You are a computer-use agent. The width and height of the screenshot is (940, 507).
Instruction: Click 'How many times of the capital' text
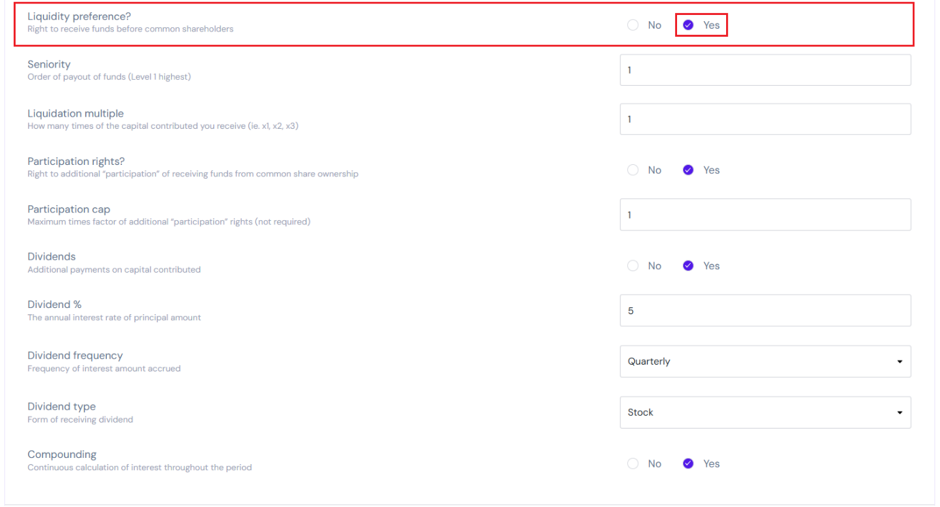click(163, 126)
